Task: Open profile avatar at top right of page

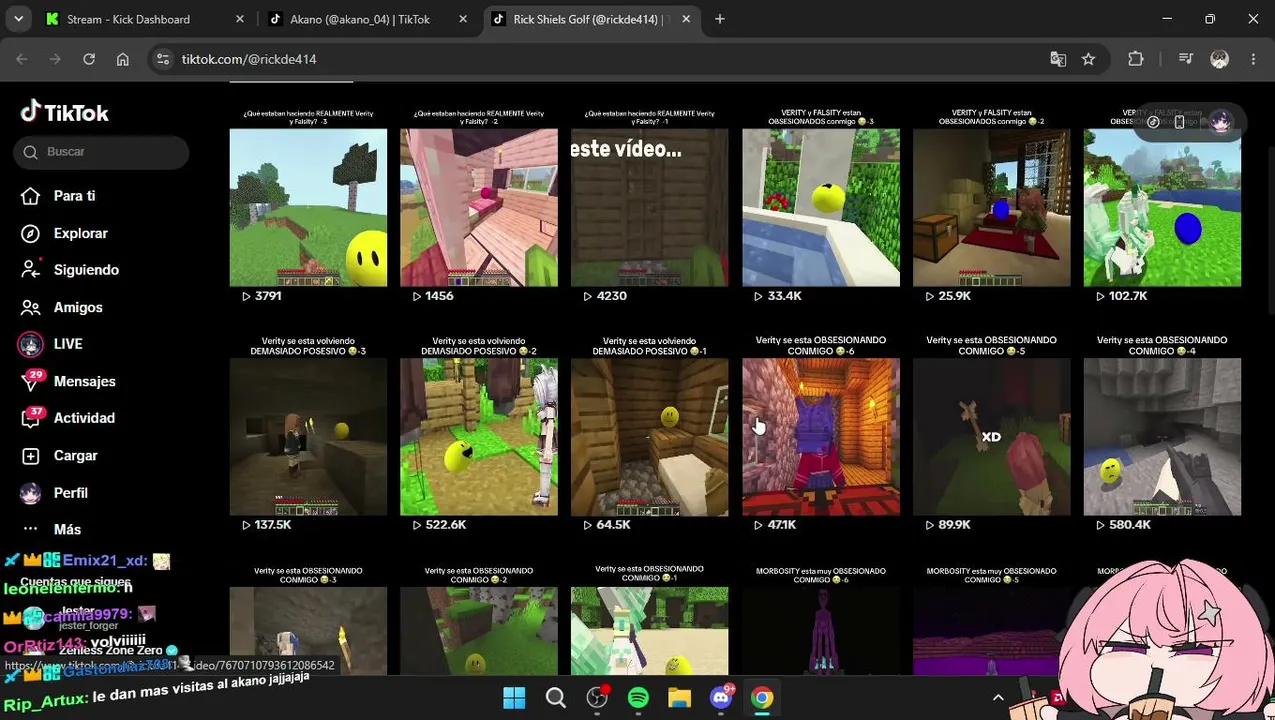Action: (x=1220, y=122)
